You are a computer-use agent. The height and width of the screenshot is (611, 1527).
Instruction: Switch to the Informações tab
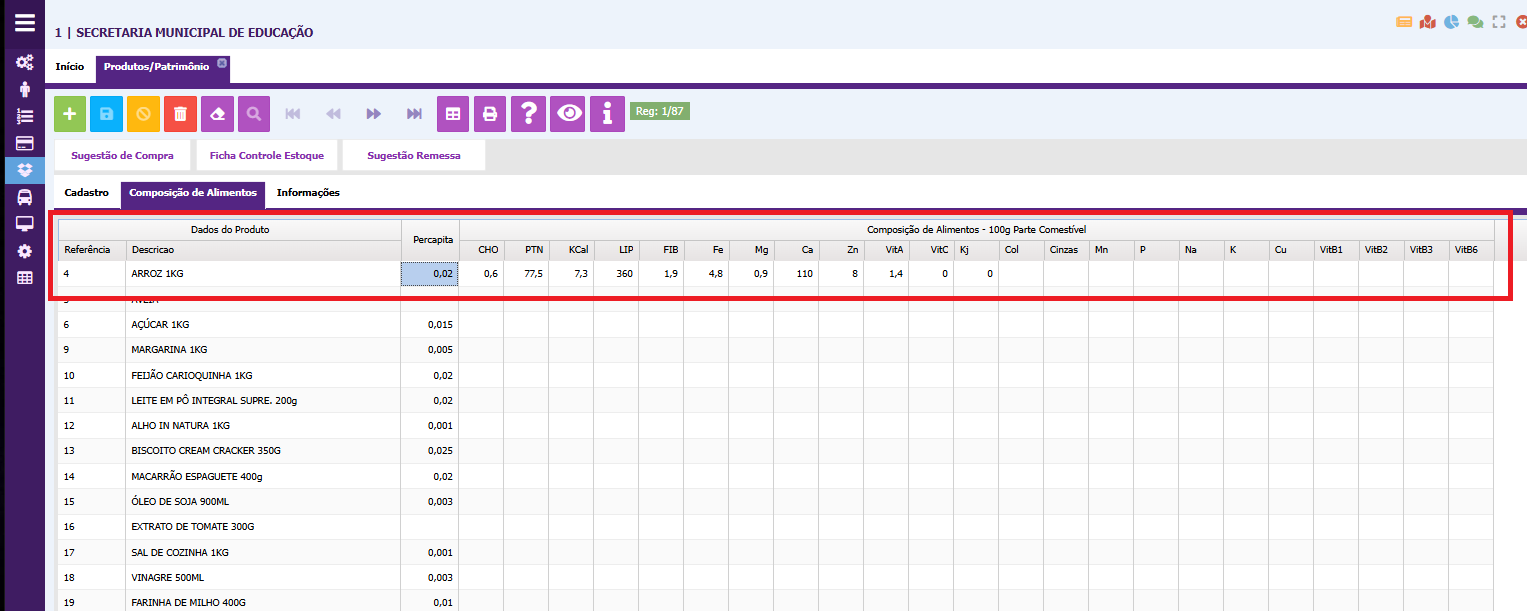308,193
